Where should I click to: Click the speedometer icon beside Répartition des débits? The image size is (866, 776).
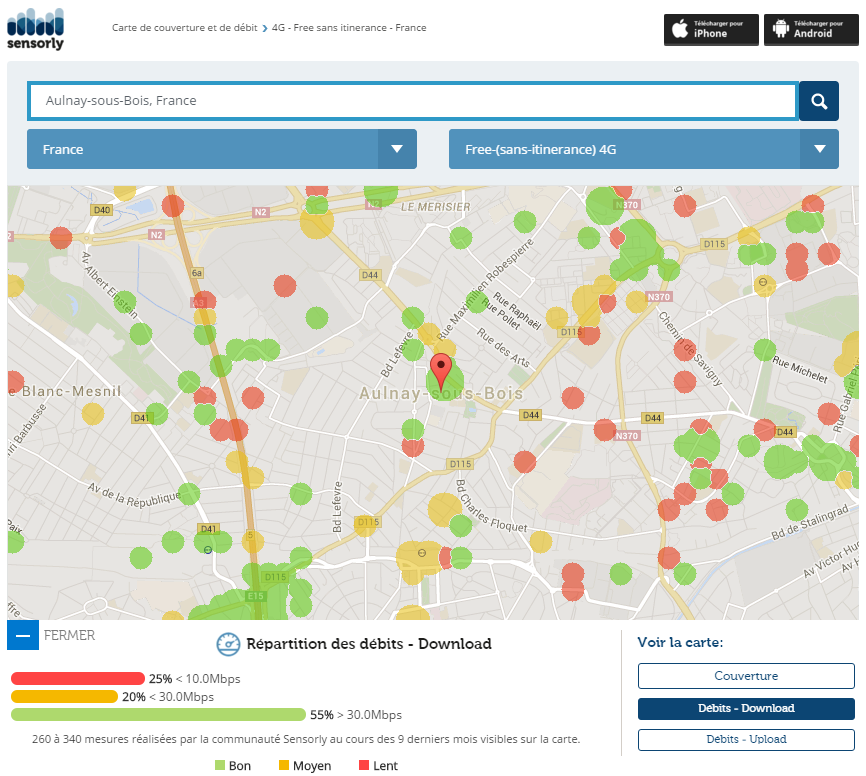point(228,644)
